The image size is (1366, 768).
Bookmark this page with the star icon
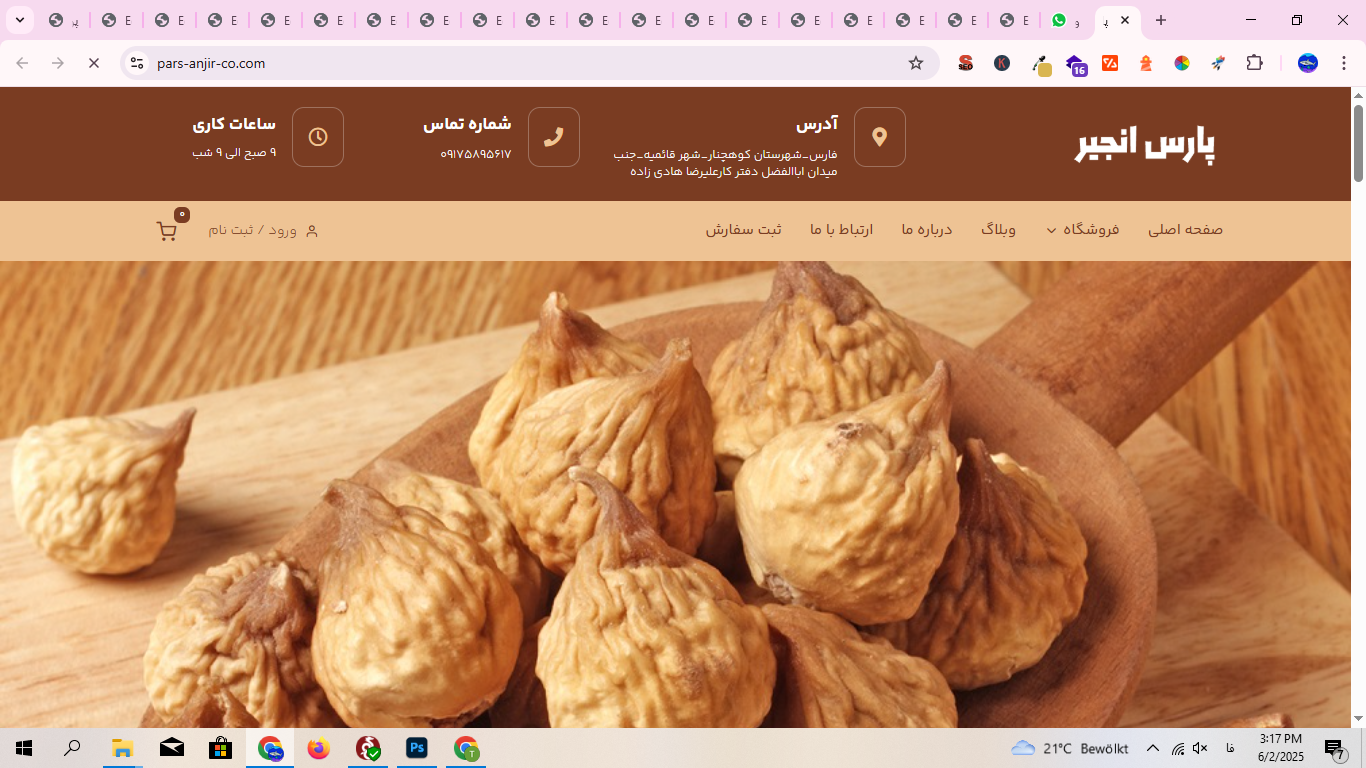916,63
